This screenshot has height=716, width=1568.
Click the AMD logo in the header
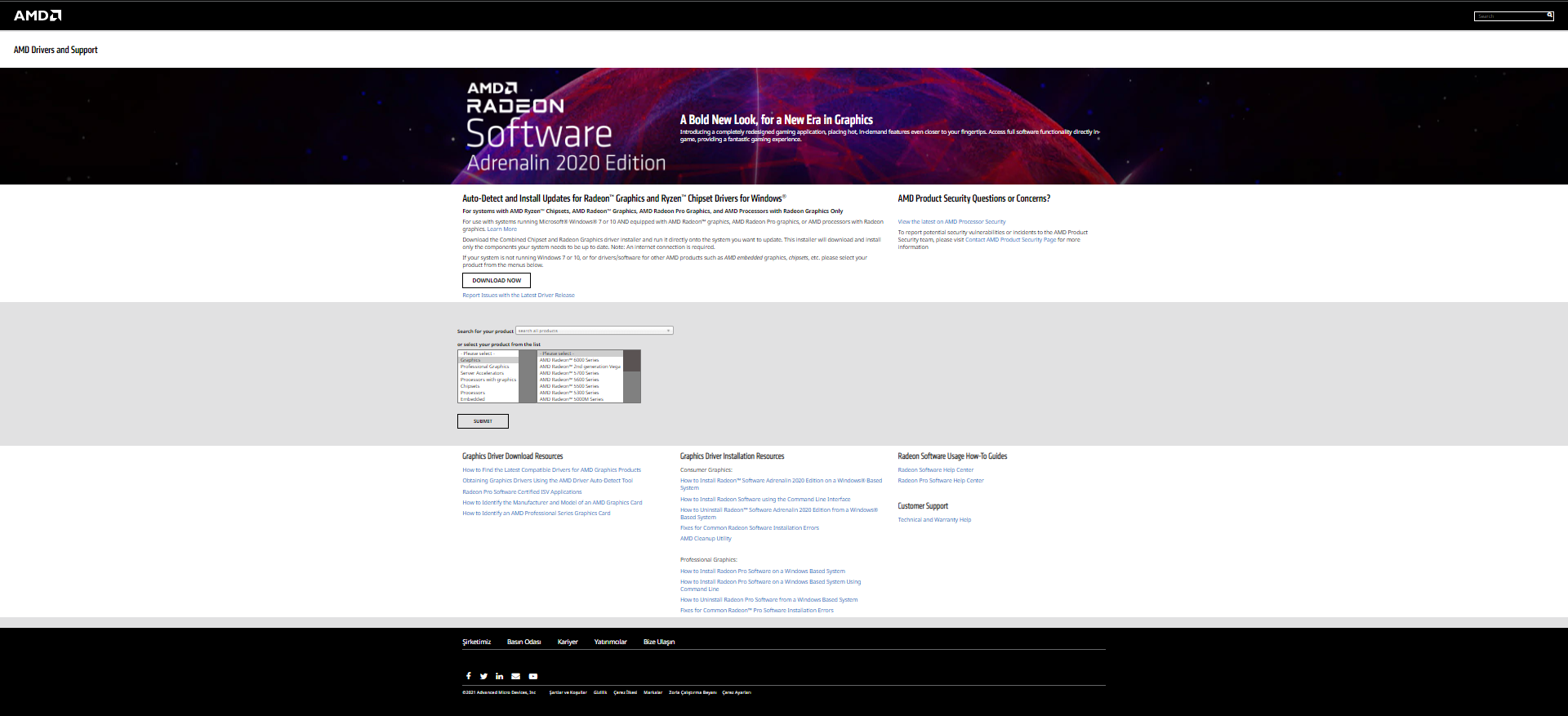point(38,16)
